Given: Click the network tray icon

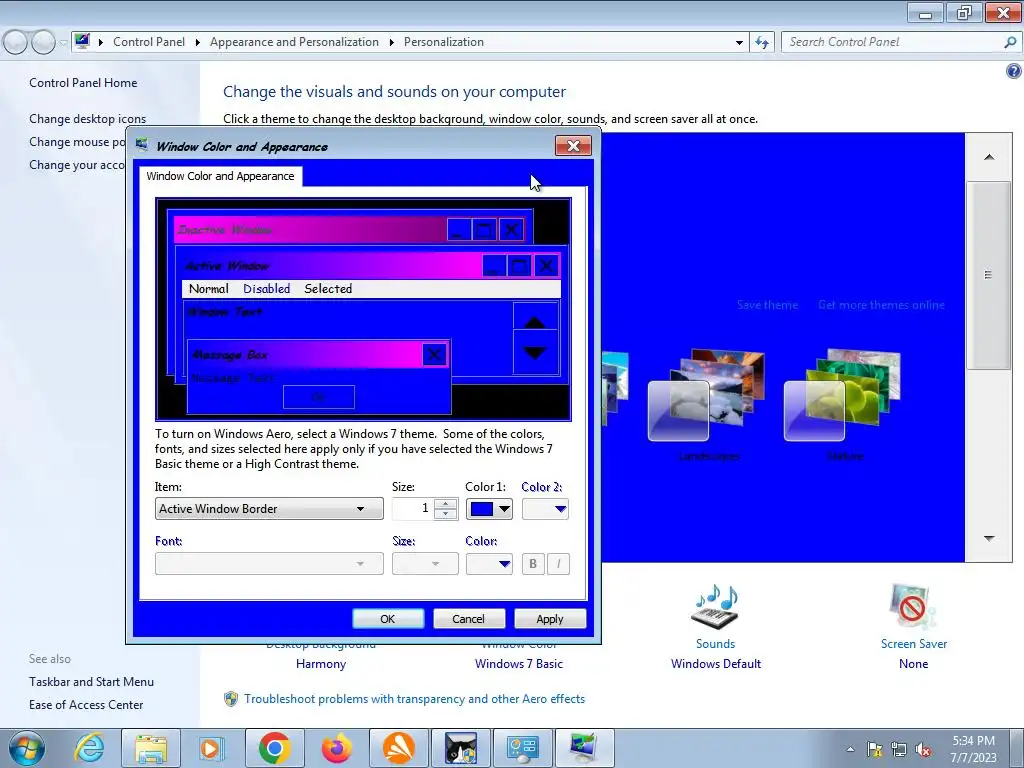Looking at the screenshot, I should tap(899, 749).
